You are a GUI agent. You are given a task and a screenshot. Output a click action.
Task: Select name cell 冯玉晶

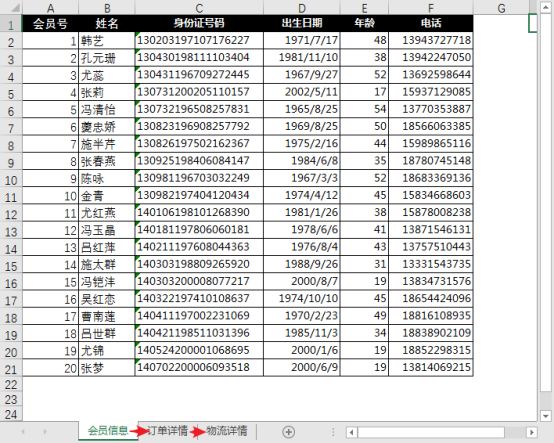[106, 230]
